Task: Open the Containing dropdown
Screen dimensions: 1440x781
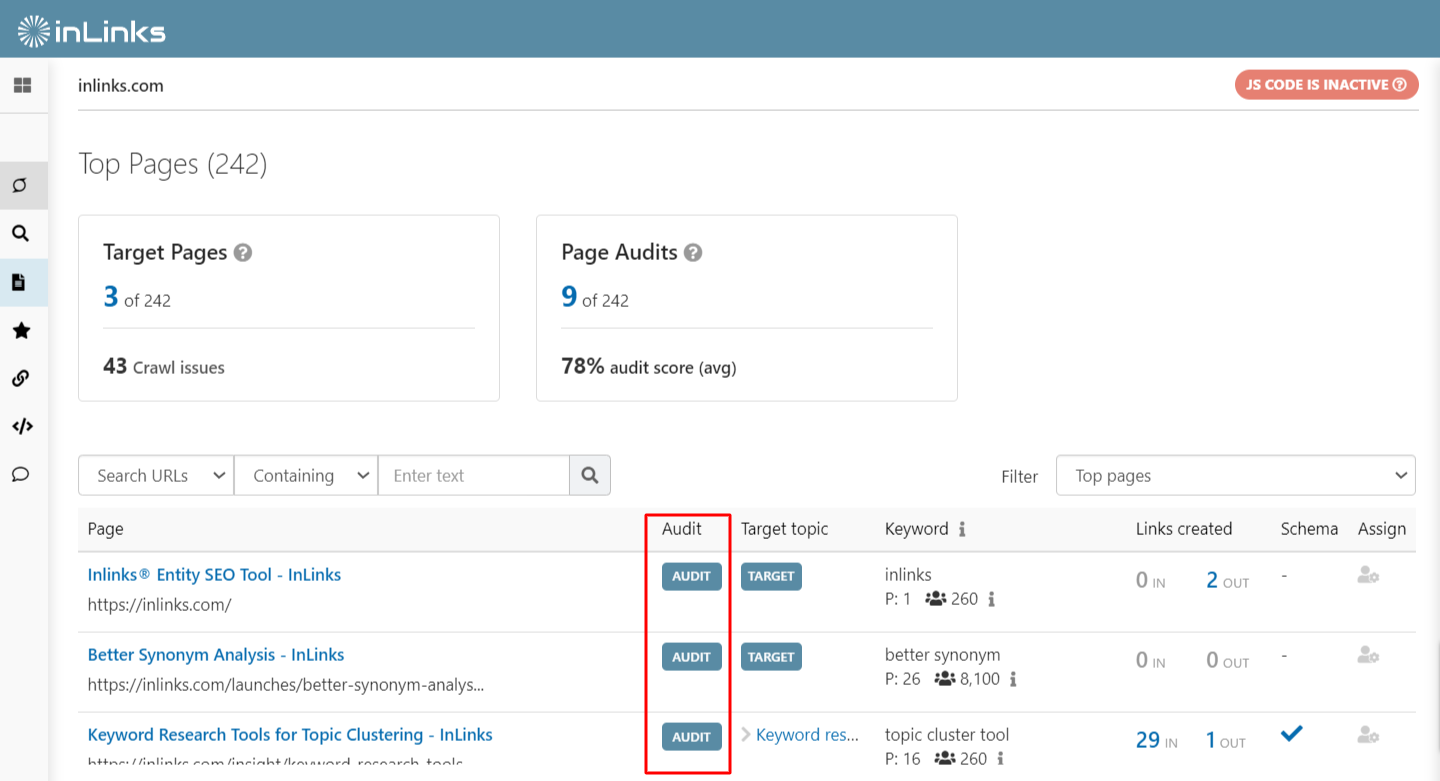Action: (306, 476)
